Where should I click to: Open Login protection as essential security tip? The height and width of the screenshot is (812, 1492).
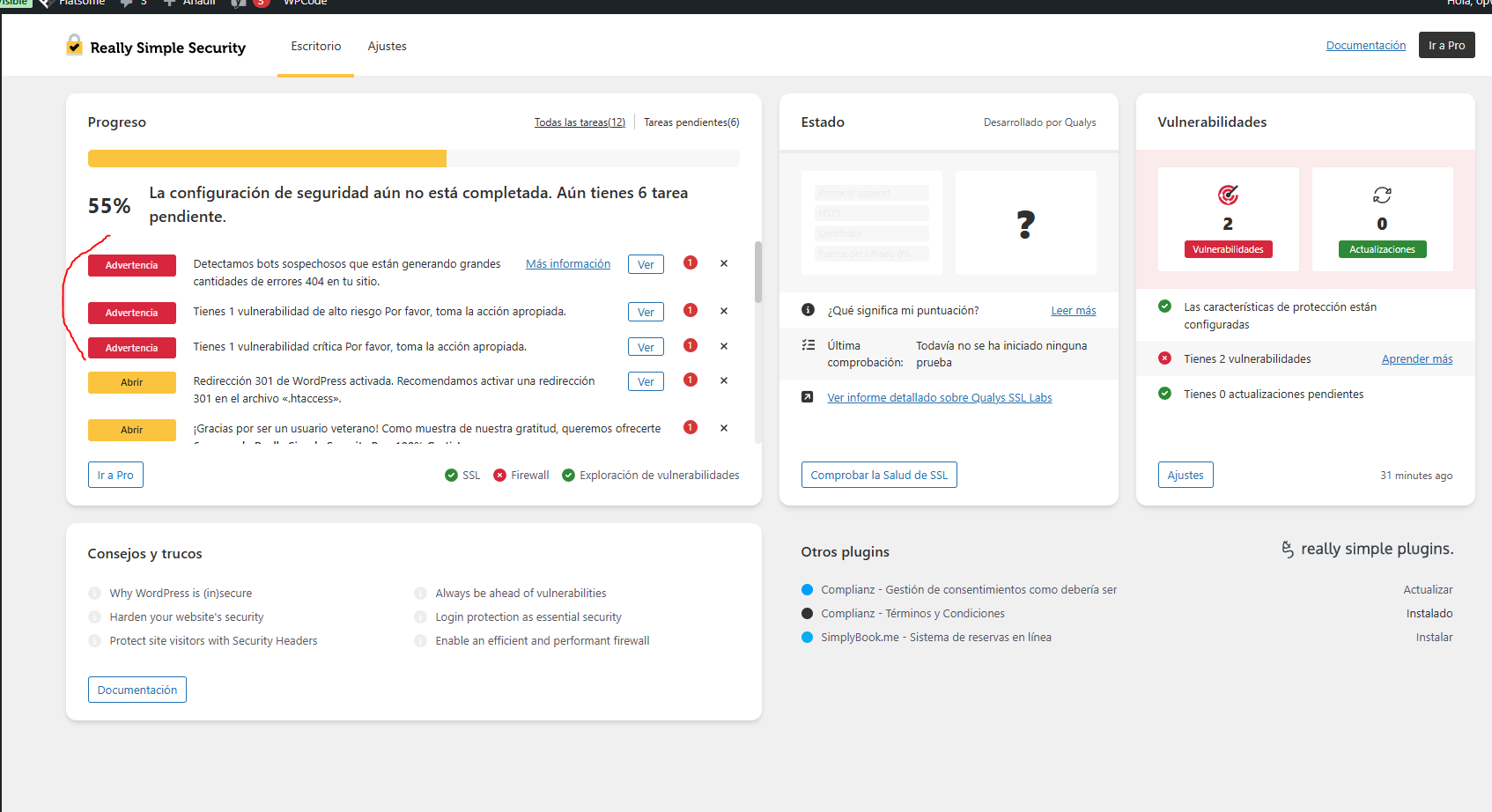[x=528, y=616]
